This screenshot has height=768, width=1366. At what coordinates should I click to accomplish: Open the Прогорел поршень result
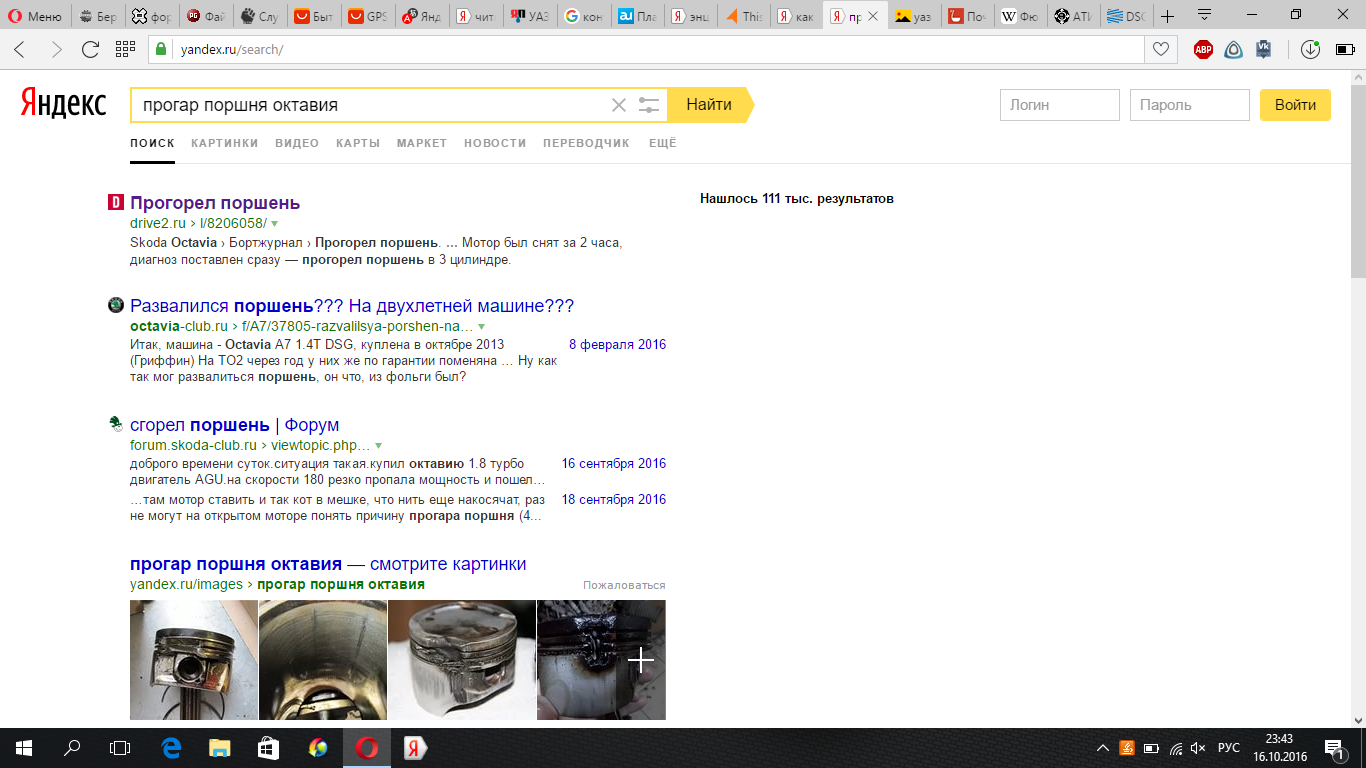(215, 203)
